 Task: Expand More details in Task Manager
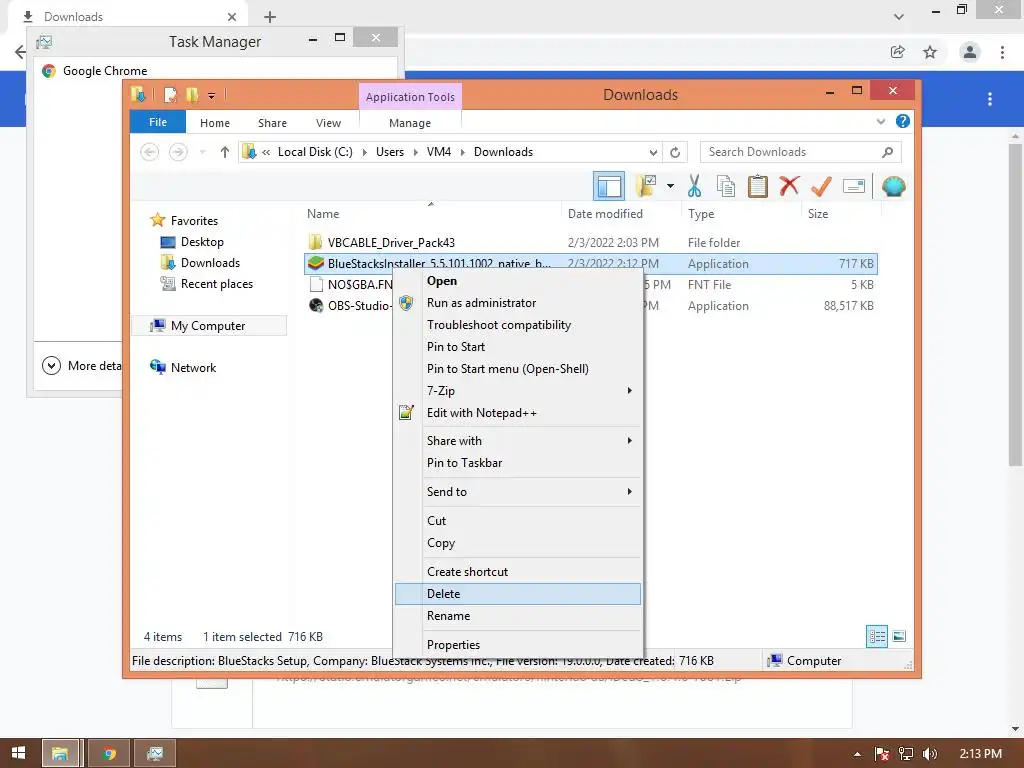(82, 366)
